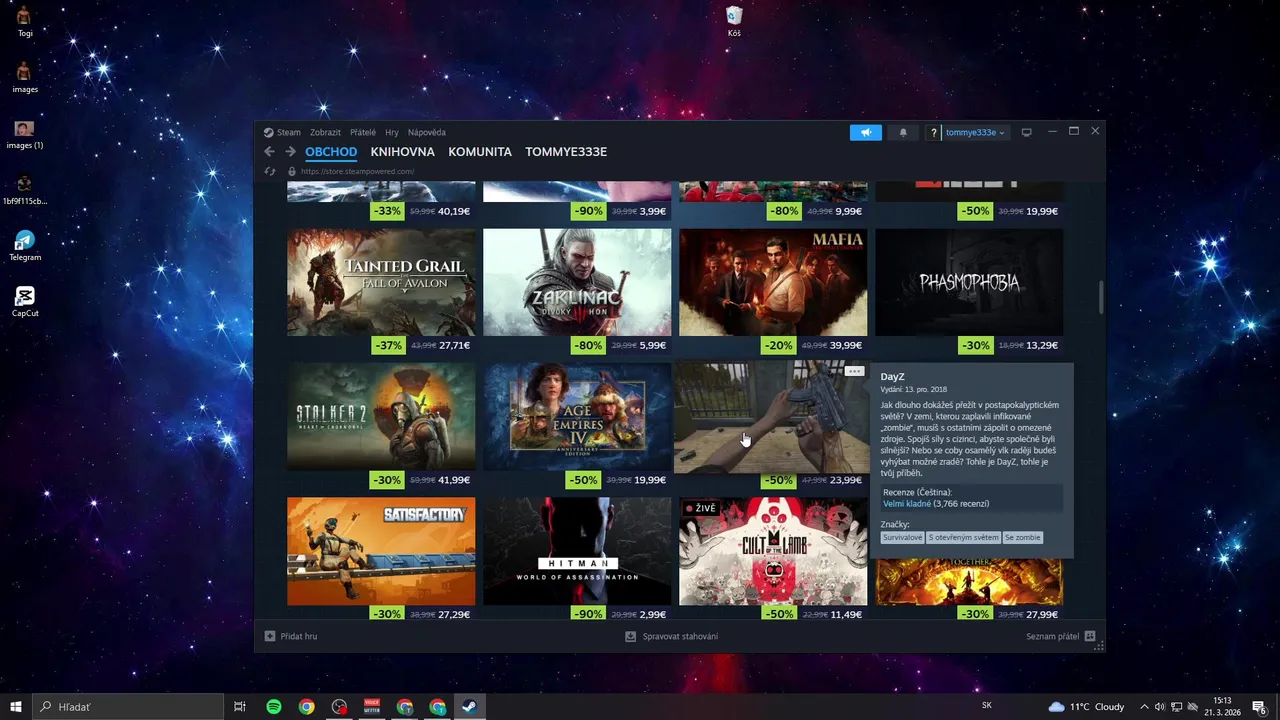This screenshot has height=720, width=1280.
Task: Open the Zaklínač 3 Divoký hon game
Action: [x=577, y=282]
